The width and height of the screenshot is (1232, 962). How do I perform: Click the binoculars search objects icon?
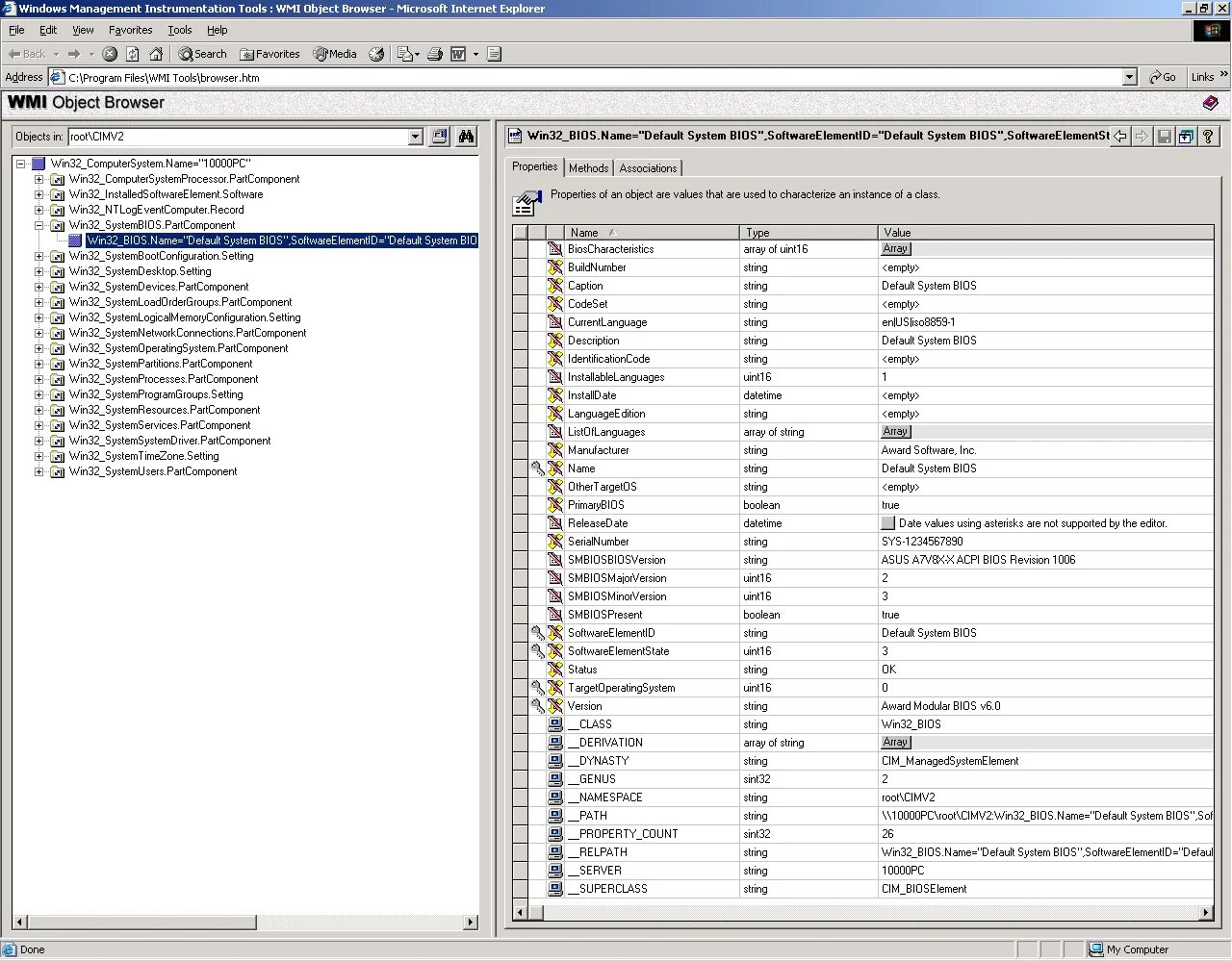pos(467,137)
